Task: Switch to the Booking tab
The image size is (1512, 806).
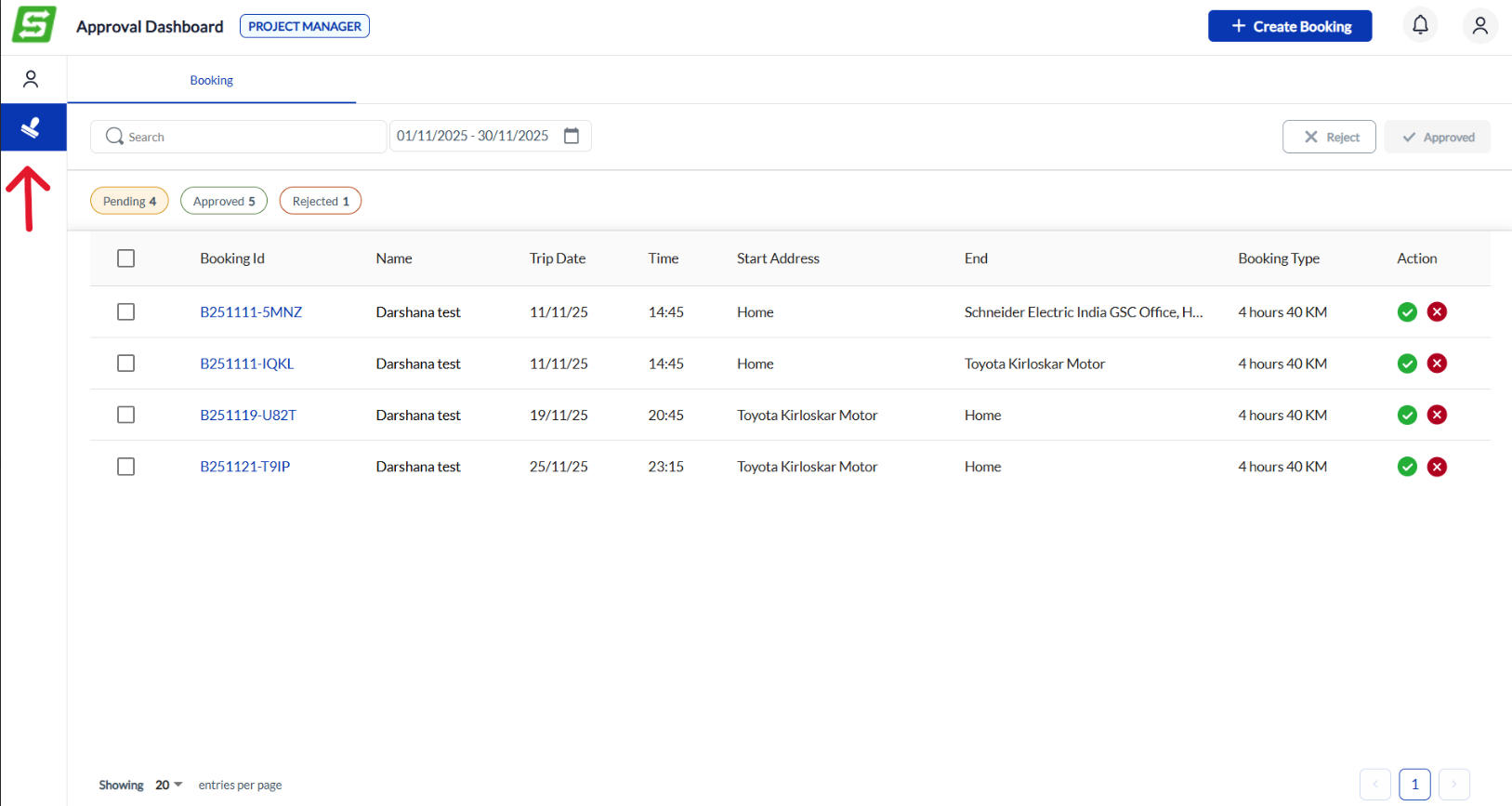Action: tap(212, 80)
